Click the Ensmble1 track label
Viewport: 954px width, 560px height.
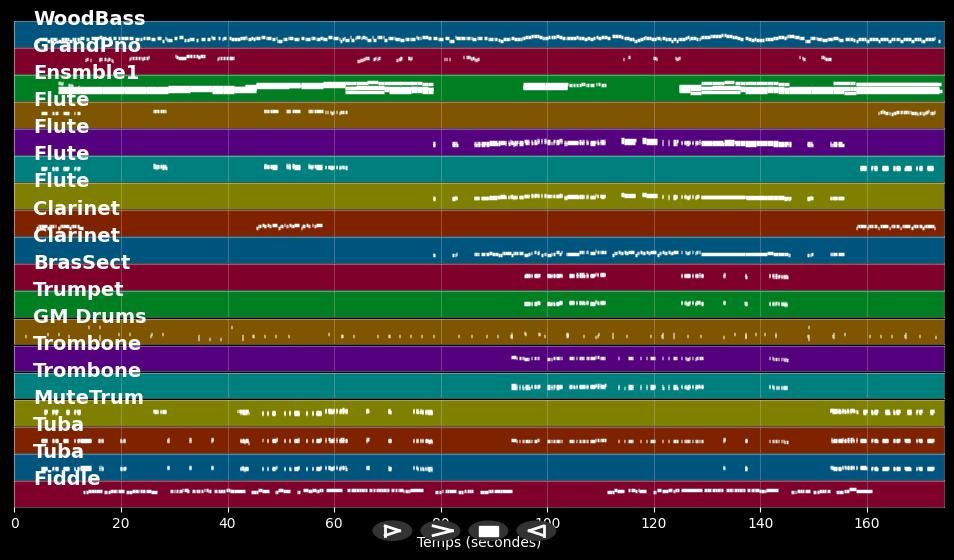coord(86,73)
